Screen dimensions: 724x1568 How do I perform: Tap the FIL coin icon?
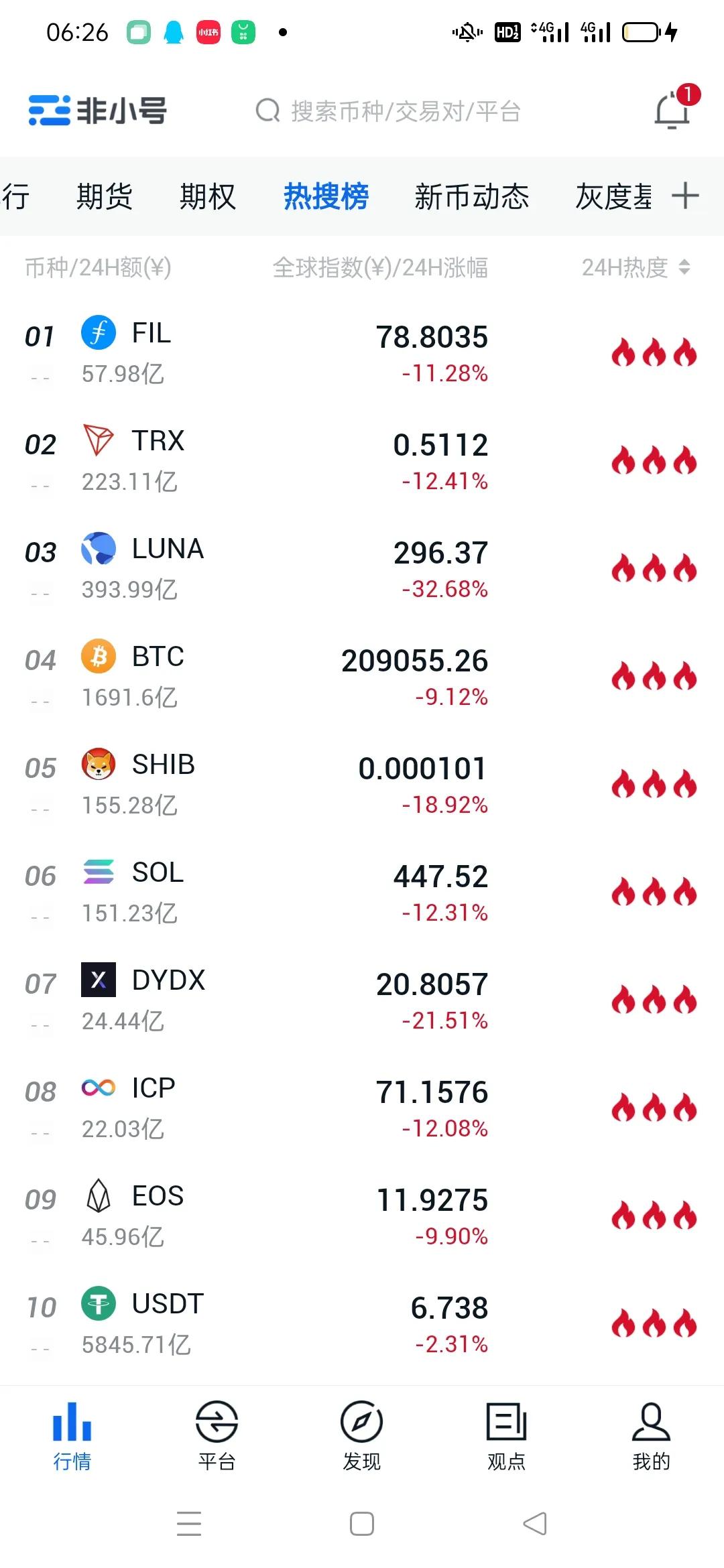pos(99,333)
